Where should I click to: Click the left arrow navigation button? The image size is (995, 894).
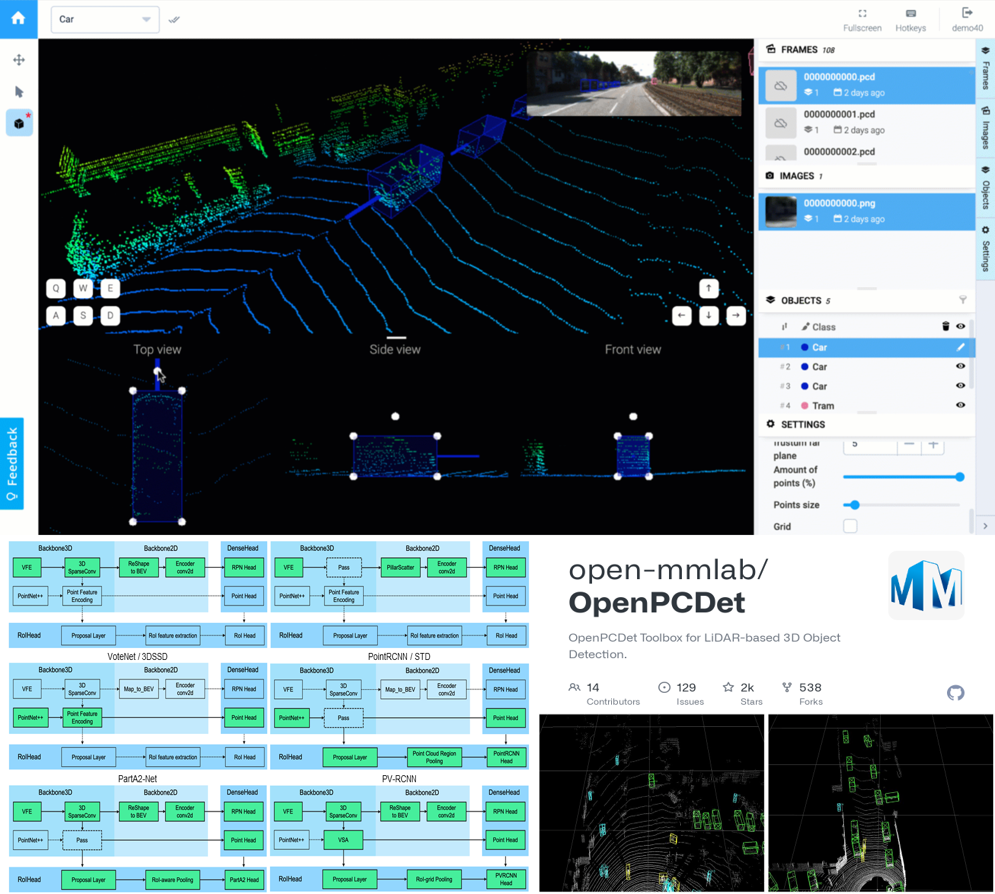coord(682,315)
